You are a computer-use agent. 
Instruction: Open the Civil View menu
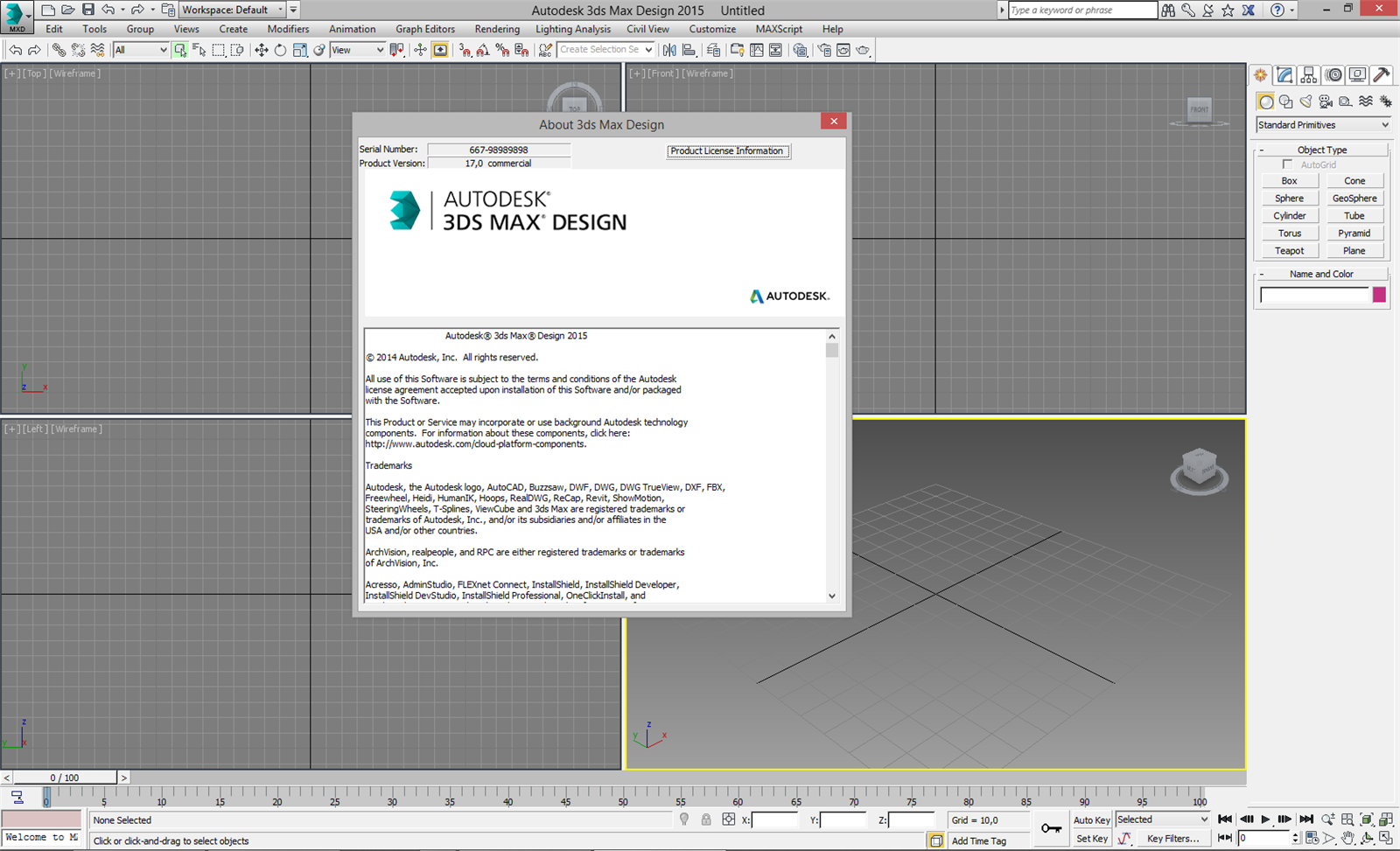[x=647, y=29]
